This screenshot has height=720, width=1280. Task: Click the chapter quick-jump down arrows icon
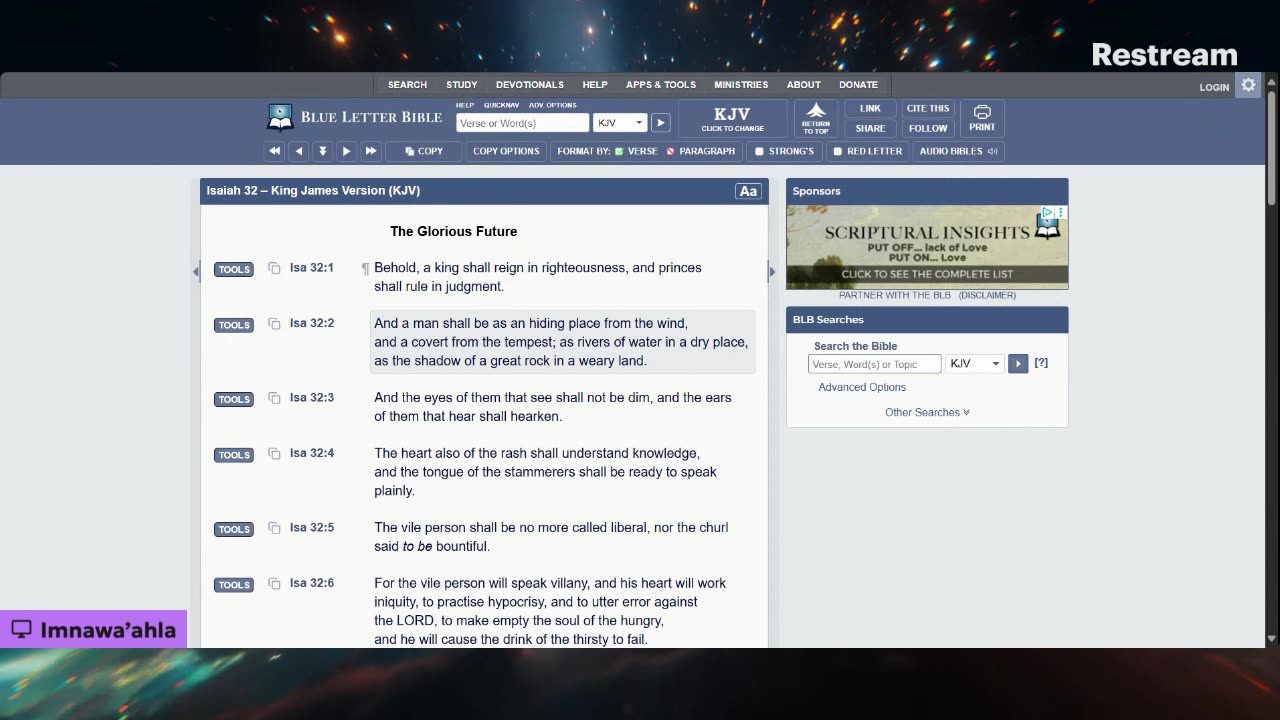[x=322, y=151]
